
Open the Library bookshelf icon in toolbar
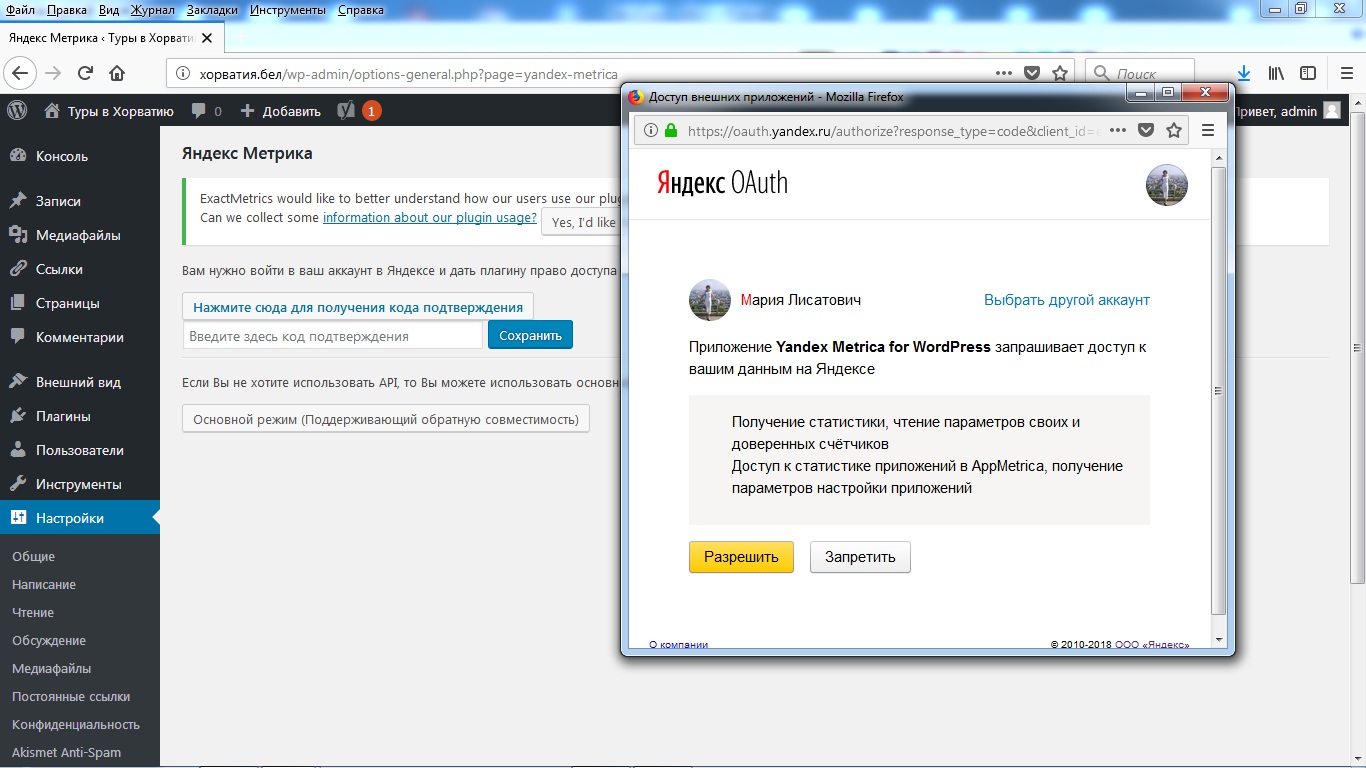coord(1276,73)
